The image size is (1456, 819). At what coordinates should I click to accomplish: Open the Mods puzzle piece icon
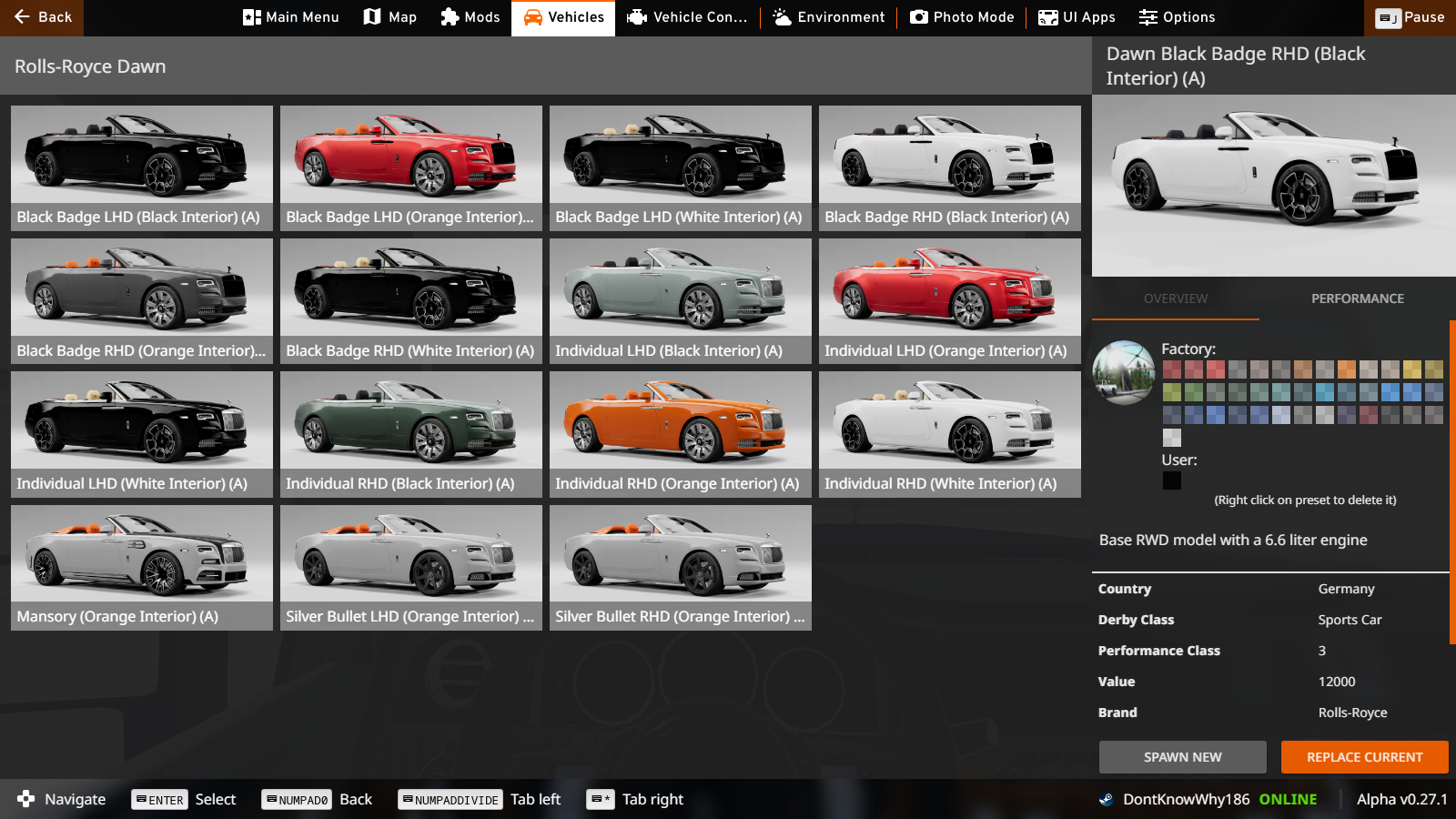click(450, 17)
